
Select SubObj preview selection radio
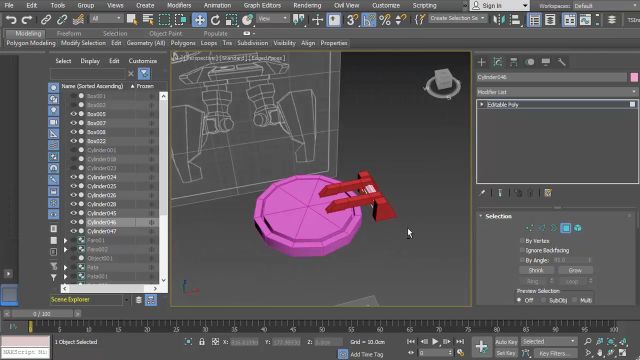[x=544, y=300]
